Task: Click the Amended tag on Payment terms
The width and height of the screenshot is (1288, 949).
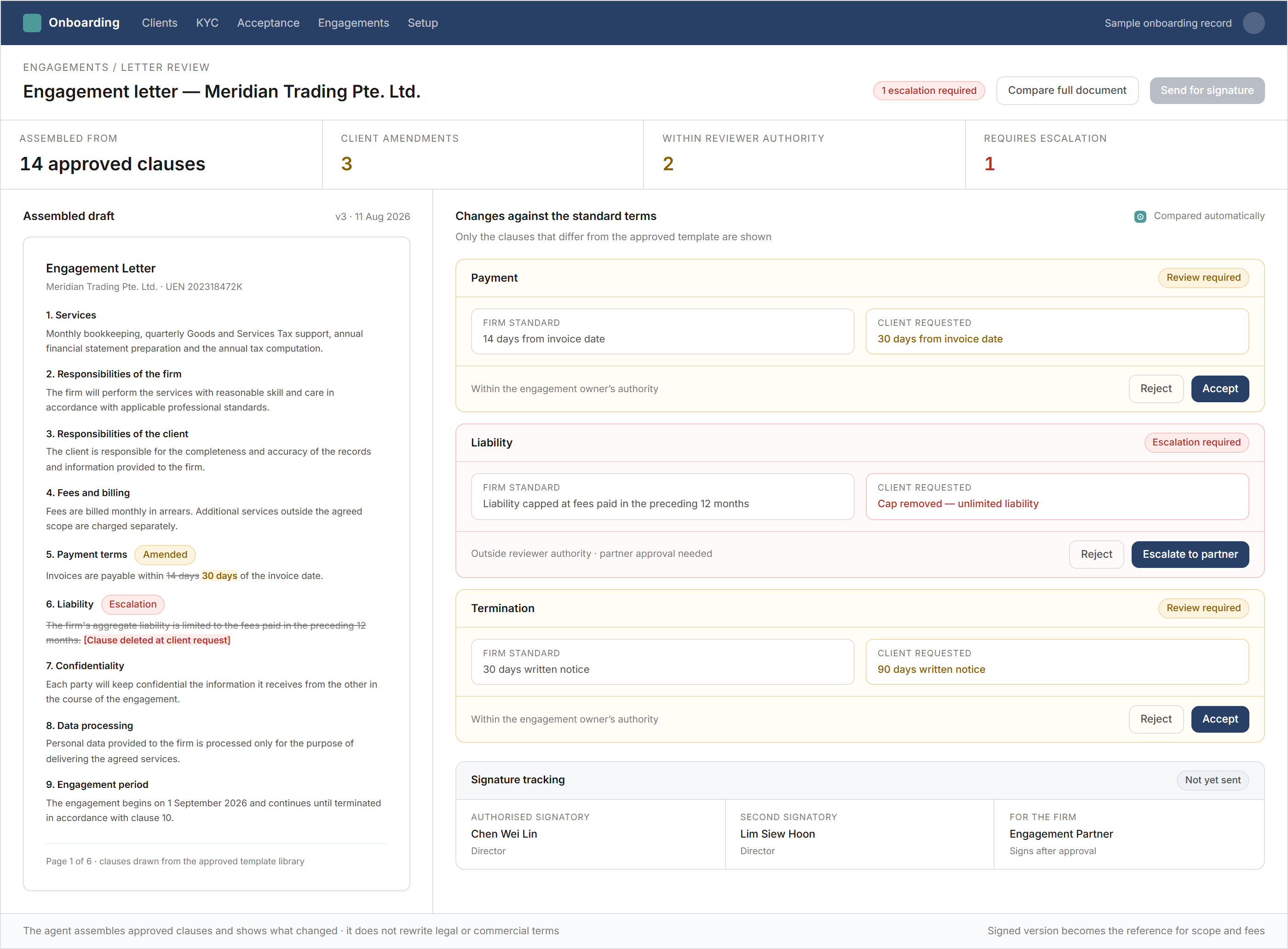Action: [x=165, y=555]
